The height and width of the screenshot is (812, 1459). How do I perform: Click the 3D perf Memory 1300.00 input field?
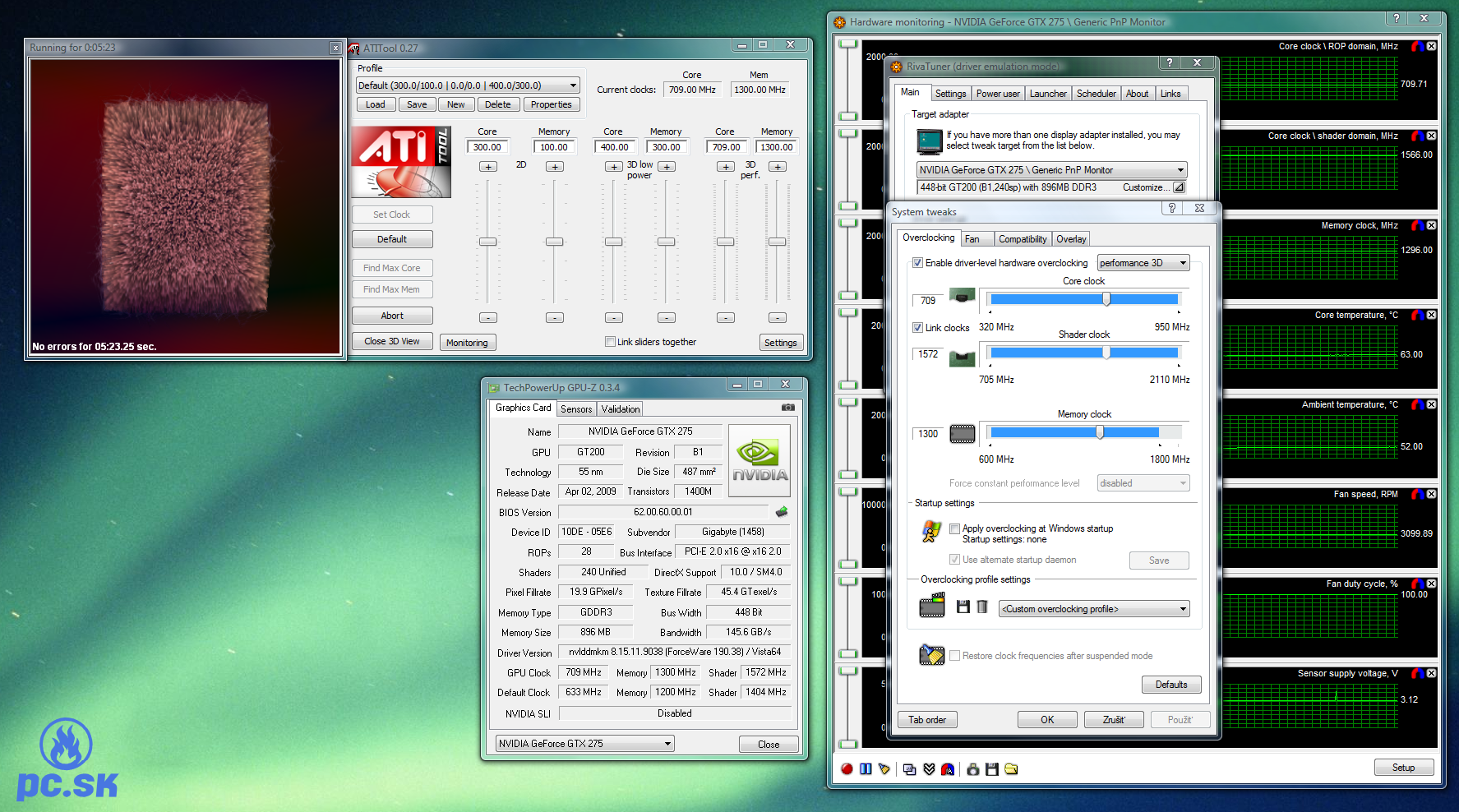(777, 147)
